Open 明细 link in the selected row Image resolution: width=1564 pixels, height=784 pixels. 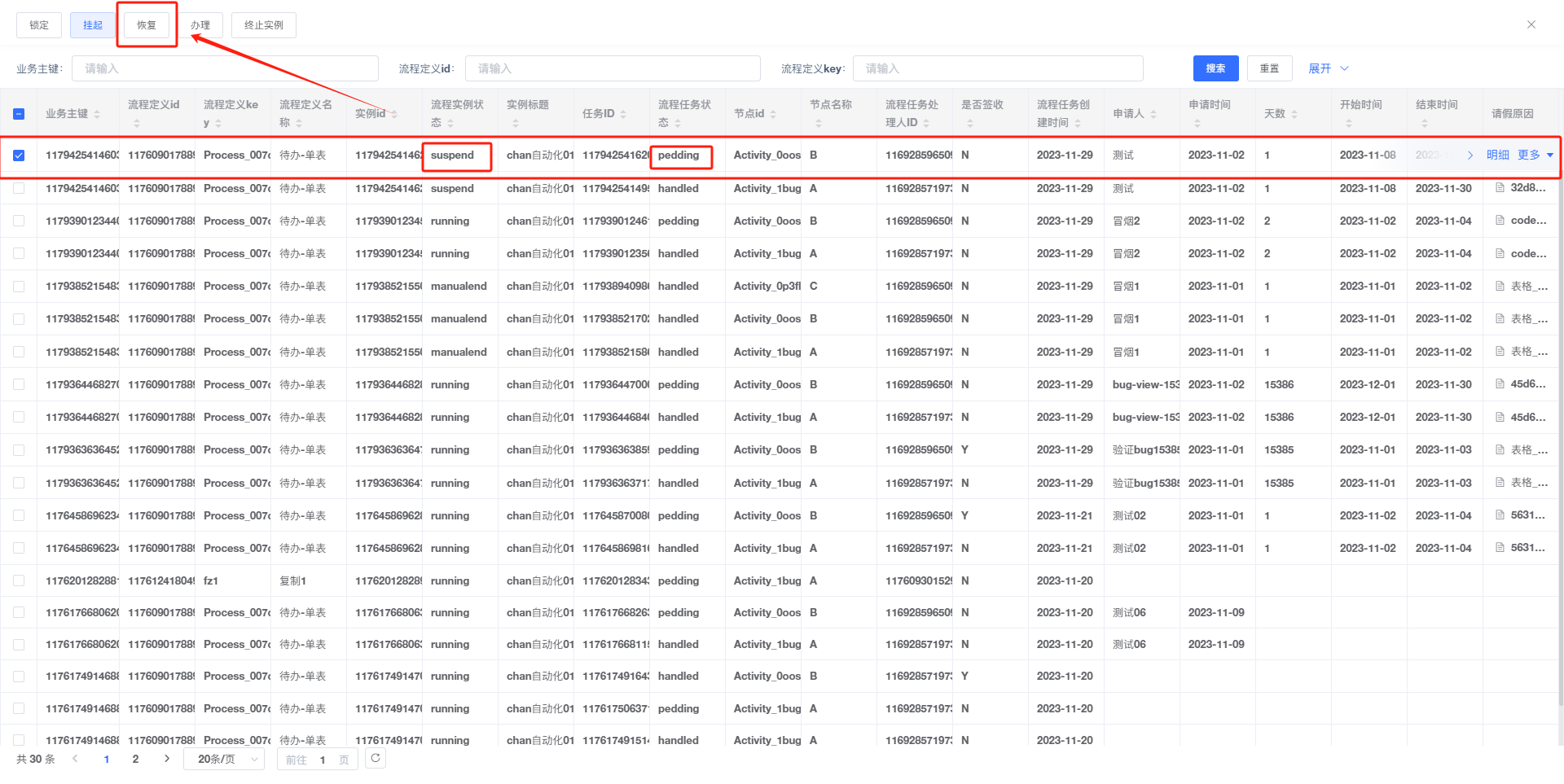coord(1497,155)
